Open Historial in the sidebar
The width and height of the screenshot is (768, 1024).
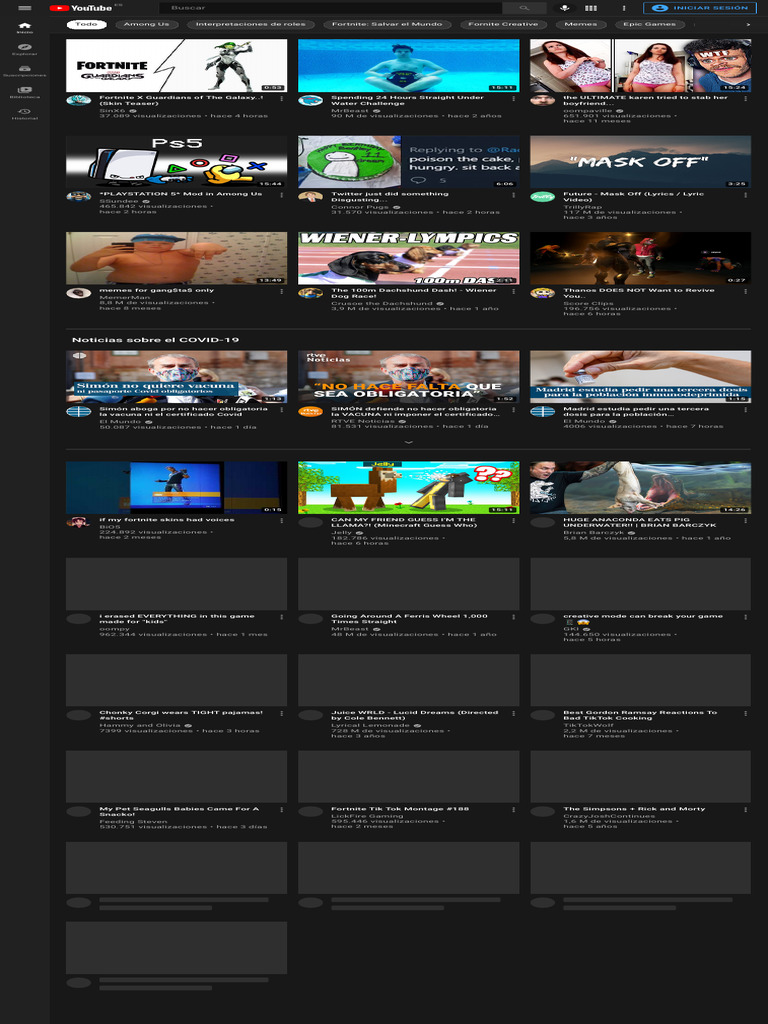pos(25,114)
